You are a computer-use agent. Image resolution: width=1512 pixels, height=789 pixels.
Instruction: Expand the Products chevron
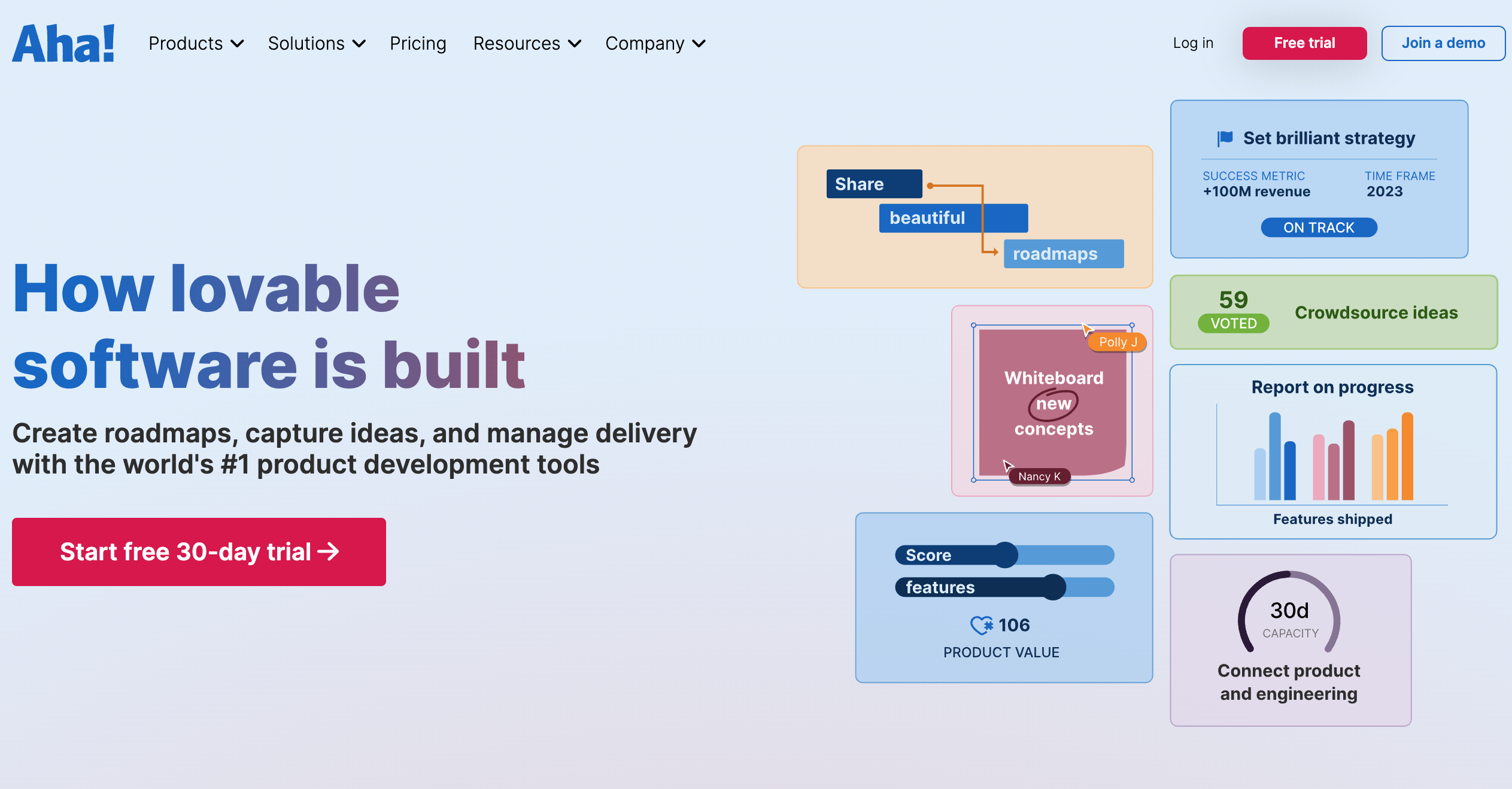click(x=238, y=44)
